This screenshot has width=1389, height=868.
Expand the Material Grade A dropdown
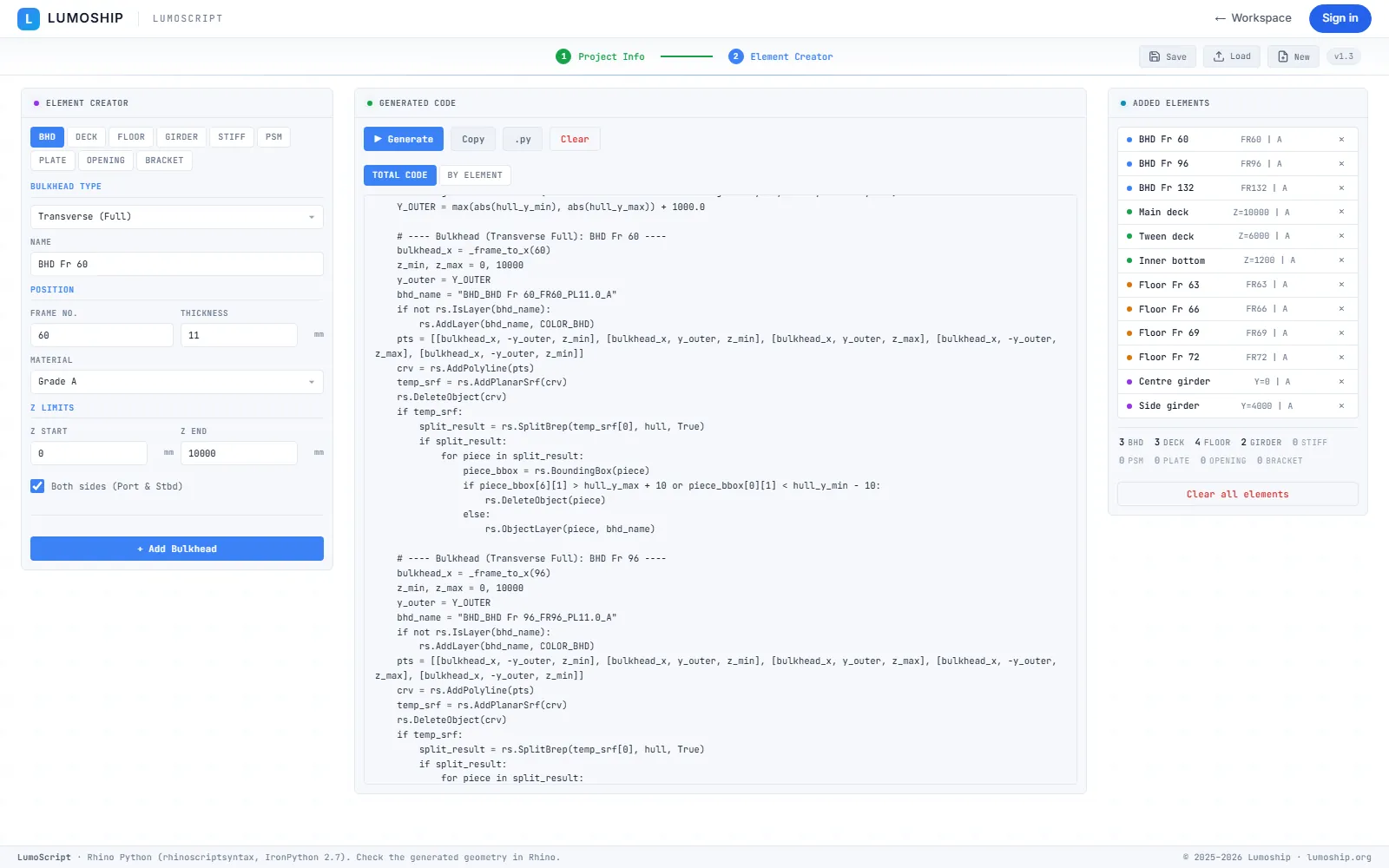[x=177, y=382]
